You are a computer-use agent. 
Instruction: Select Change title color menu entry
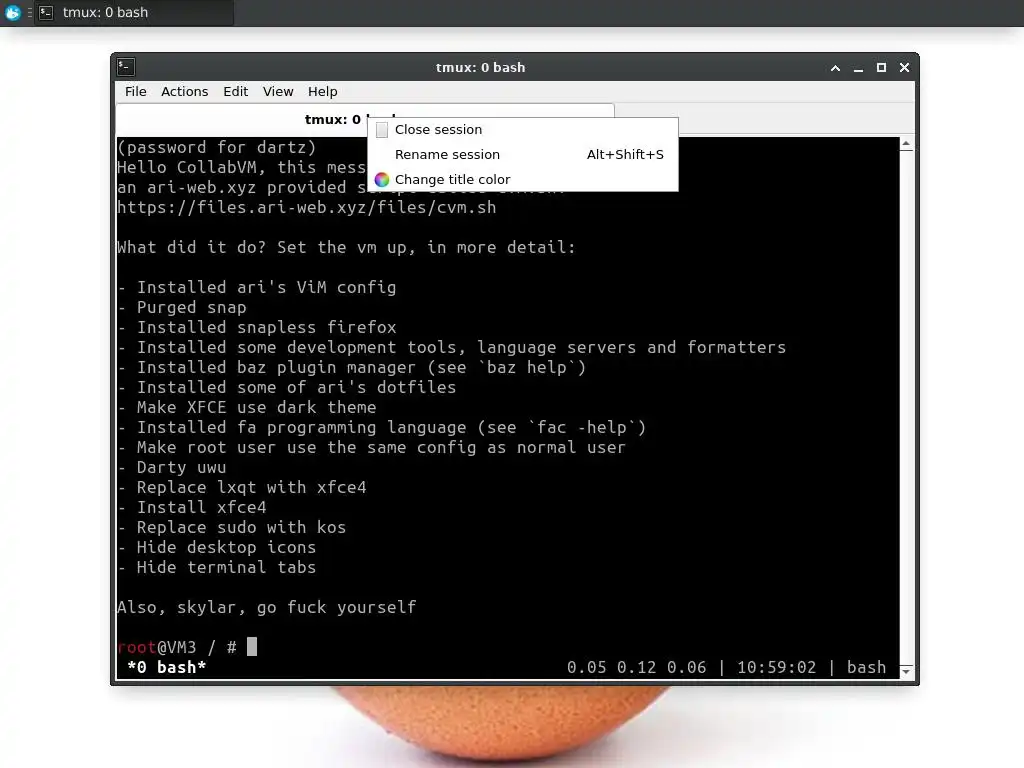[522, 180]
